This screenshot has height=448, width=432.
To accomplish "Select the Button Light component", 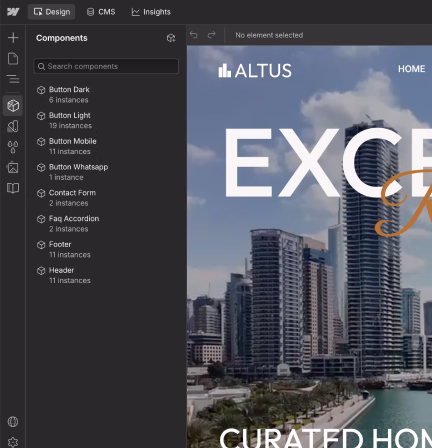I will pyautogui.click(x=106, y=120).
